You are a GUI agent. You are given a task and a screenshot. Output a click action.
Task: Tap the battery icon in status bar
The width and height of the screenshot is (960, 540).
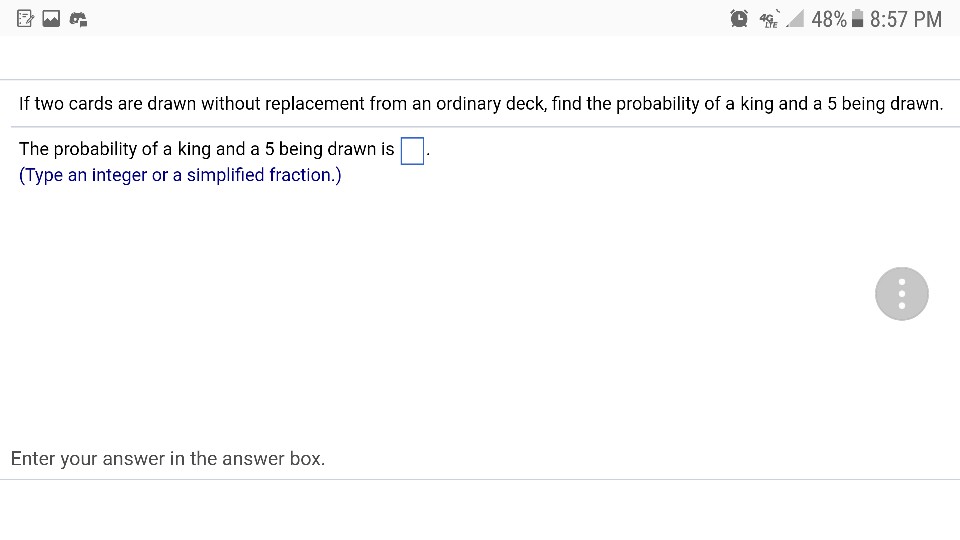[857, 19]
